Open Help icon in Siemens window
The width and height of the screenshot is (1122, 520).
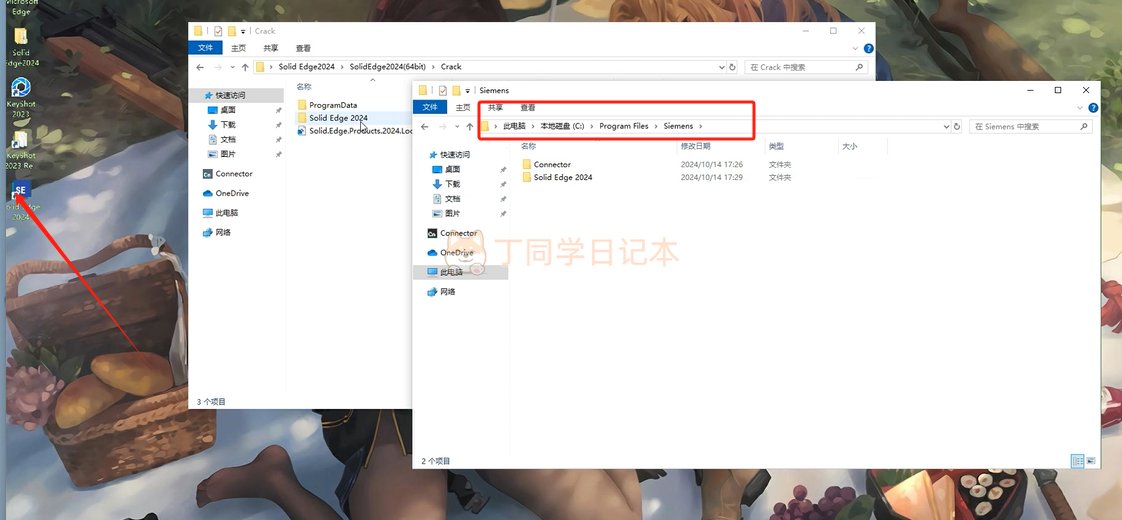(x=1093, y=108)
